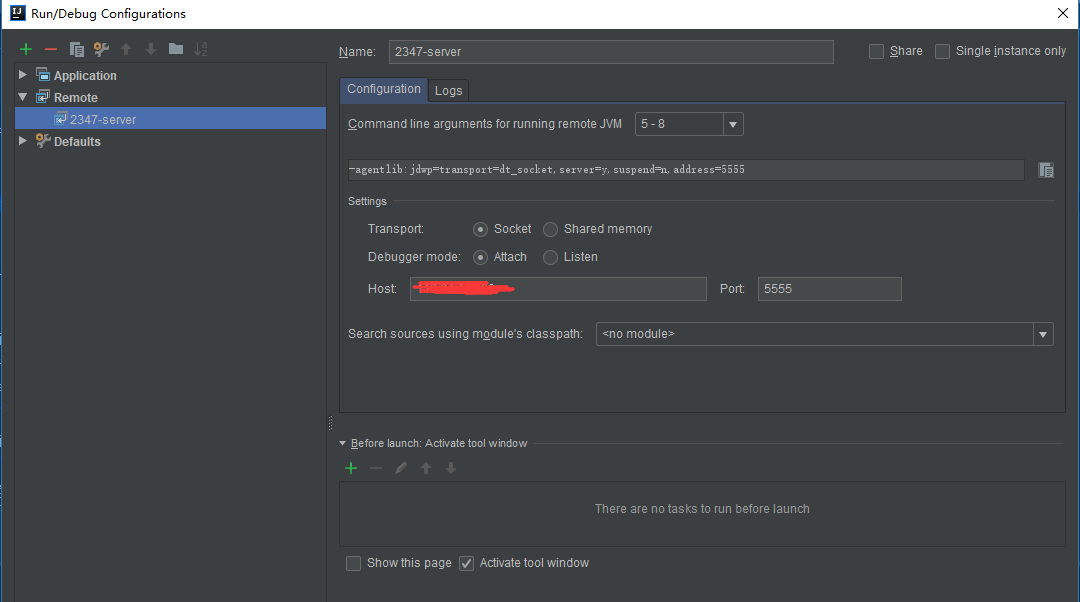
Task: Close the Run/Debug Configurations dialog
Action: pos(1062,13)
